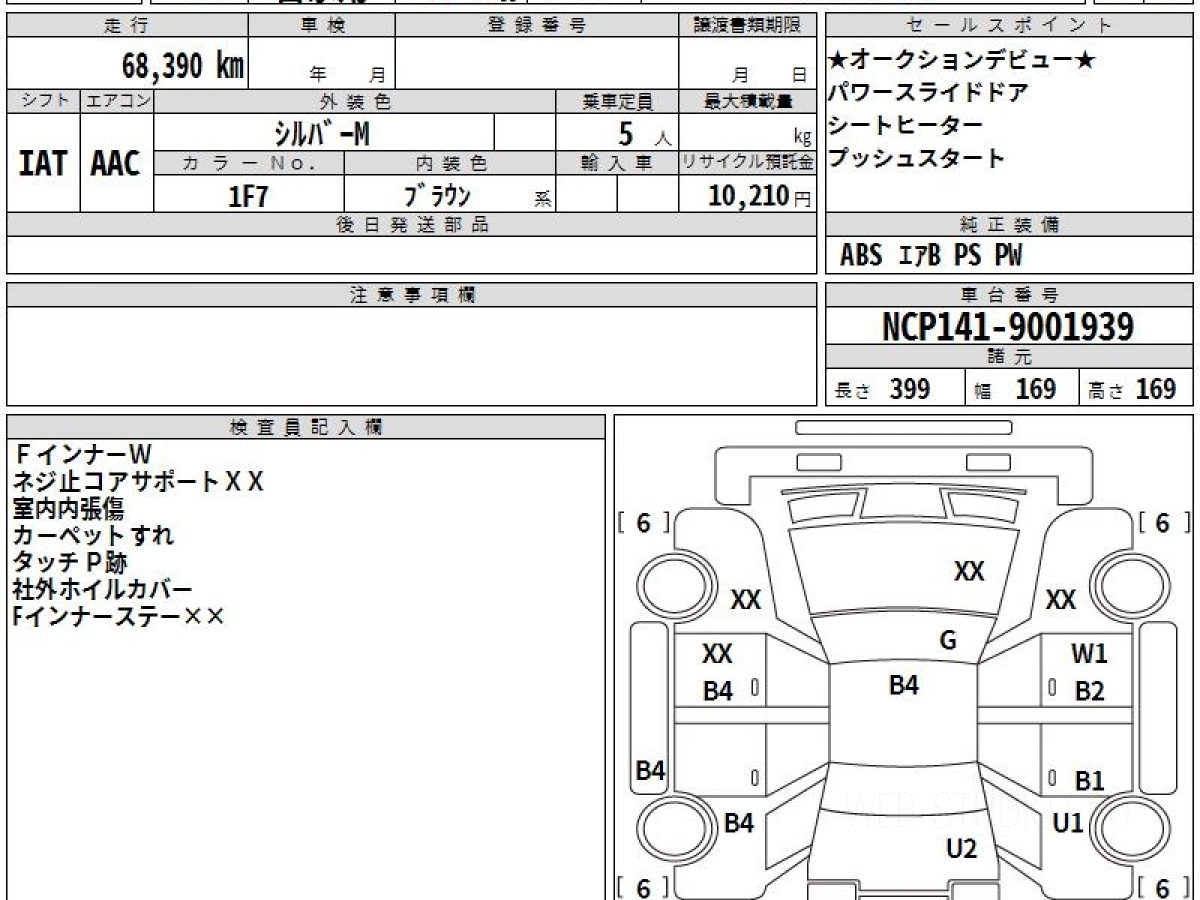Click the G mark on windshield diagram
Viewport: 1200px width, 900px height.
[x=948, y=641]
